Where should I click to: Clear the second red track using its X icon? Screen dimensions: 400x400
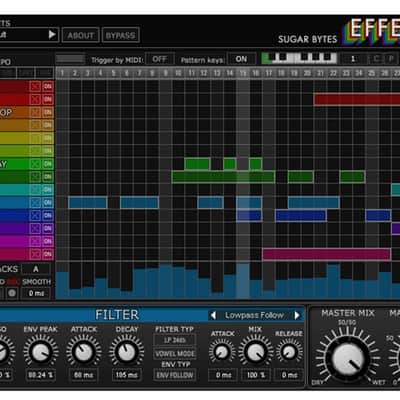tap(35, 99)
